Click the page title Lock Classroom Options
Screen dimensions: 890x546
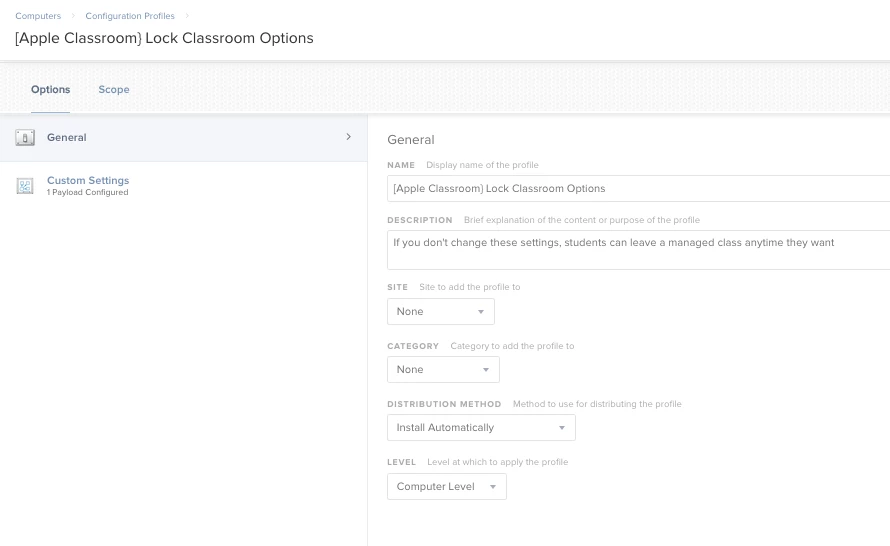(x=164, y=38)
